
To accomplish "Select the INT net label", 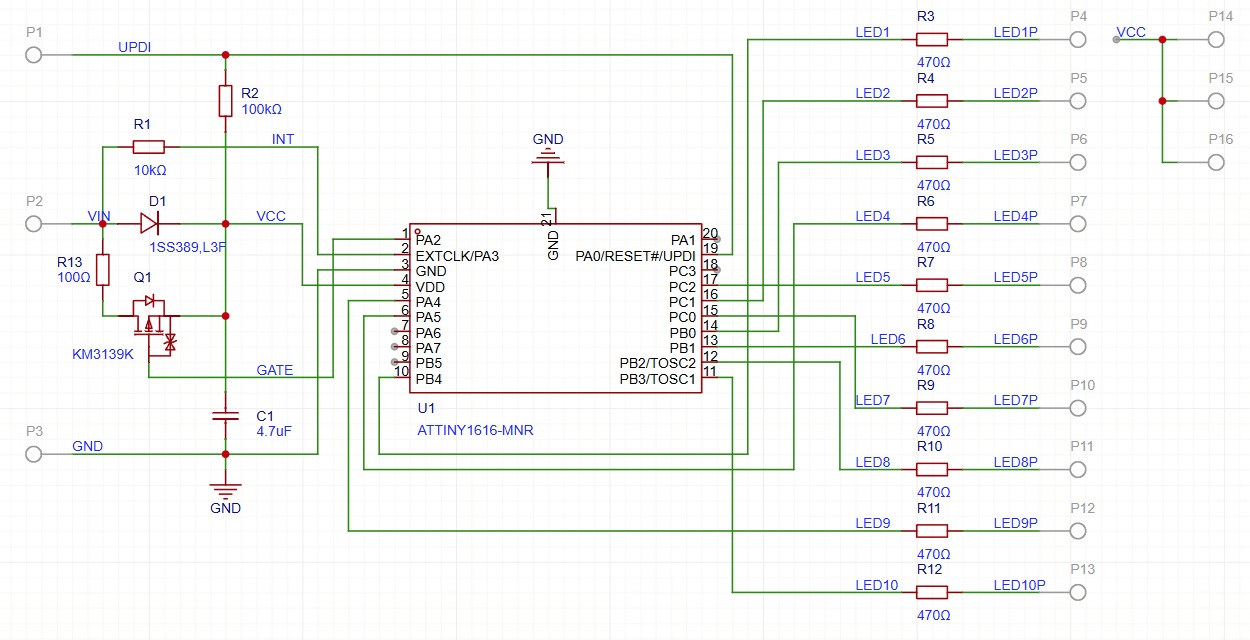I will pyautogui.click(x=283, y=139).
